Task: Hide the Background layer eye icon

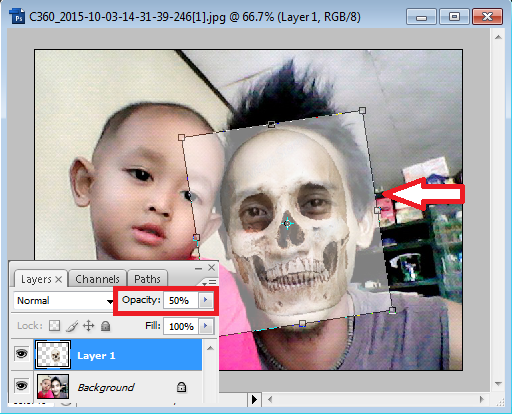Action: pyautogui.click(x=21, y=386)
